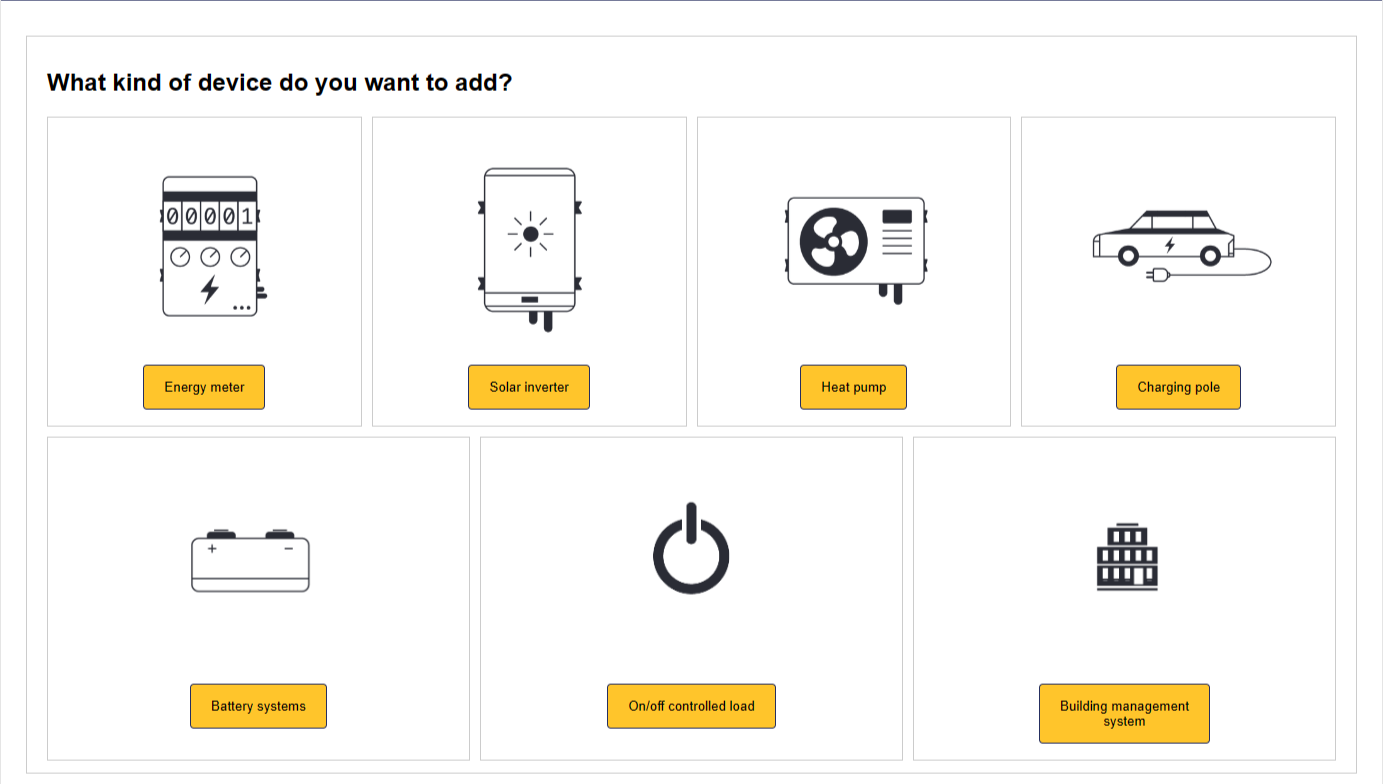The width and height of the screenshot is (1383, 784).
Task: Select On/off controlled load button
Action: point(691,706)
